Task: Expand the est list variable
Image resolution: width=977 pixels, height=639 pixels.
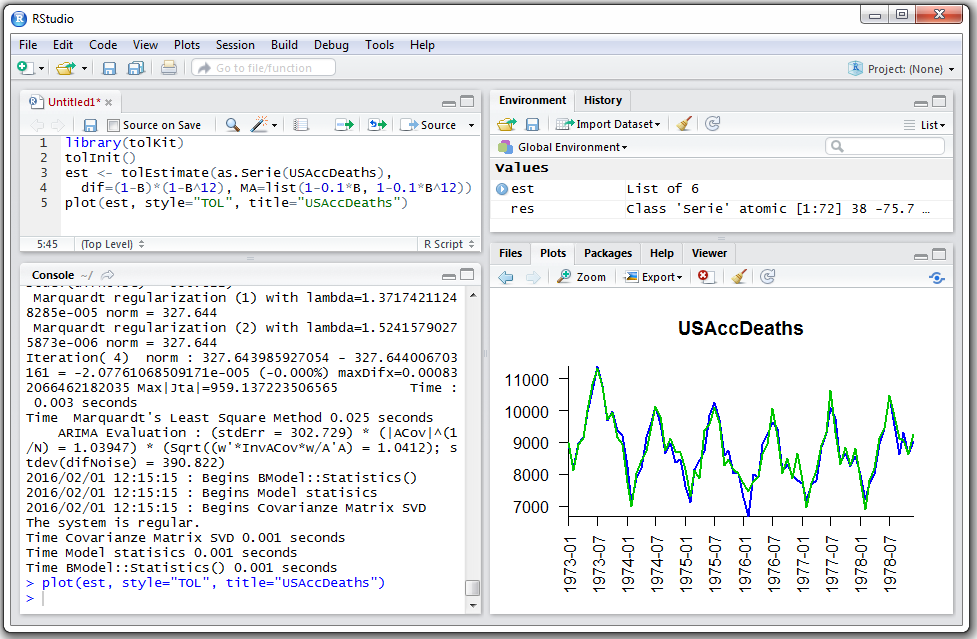Action: [502, 189]
